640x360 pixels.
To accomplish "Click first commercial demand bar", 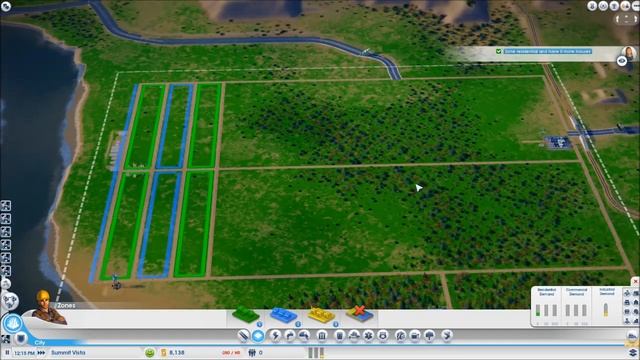I will pyautogui.click(x=568, y=311).
